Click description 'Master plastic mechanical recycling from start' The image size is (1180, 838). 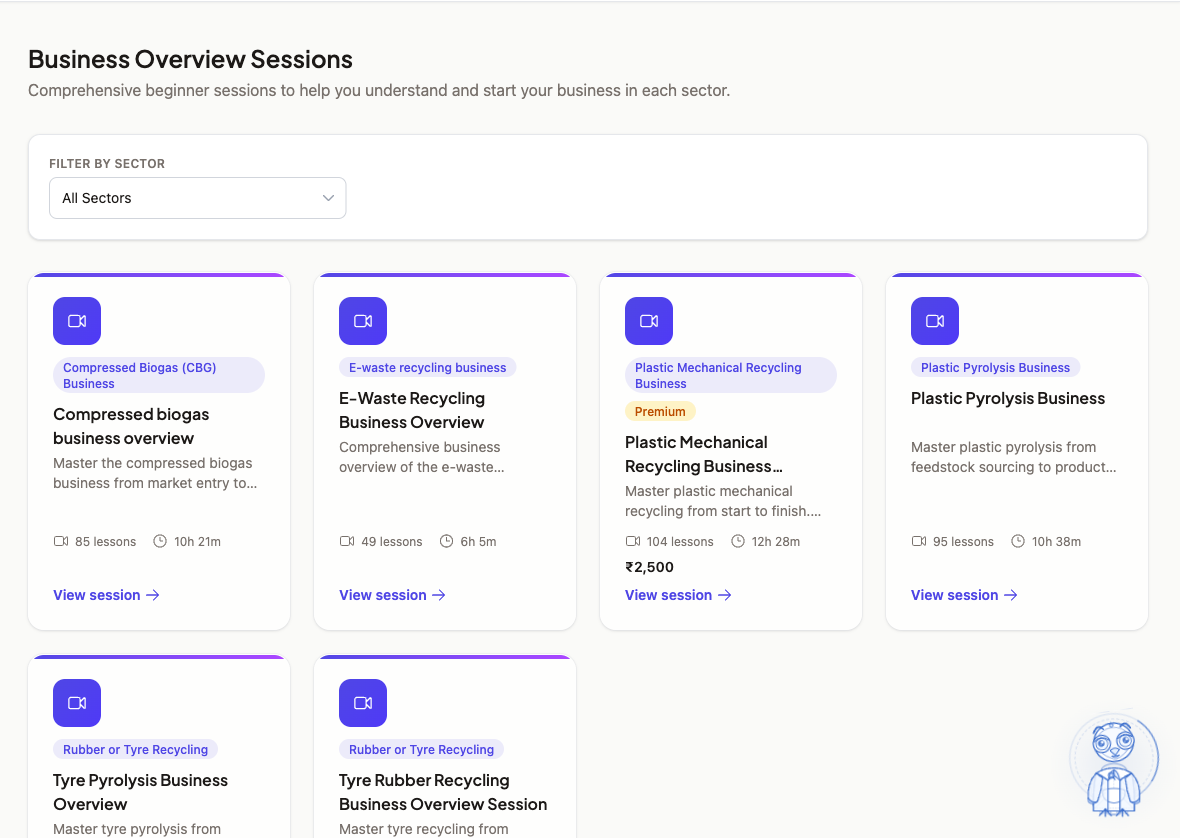[723, 501]
